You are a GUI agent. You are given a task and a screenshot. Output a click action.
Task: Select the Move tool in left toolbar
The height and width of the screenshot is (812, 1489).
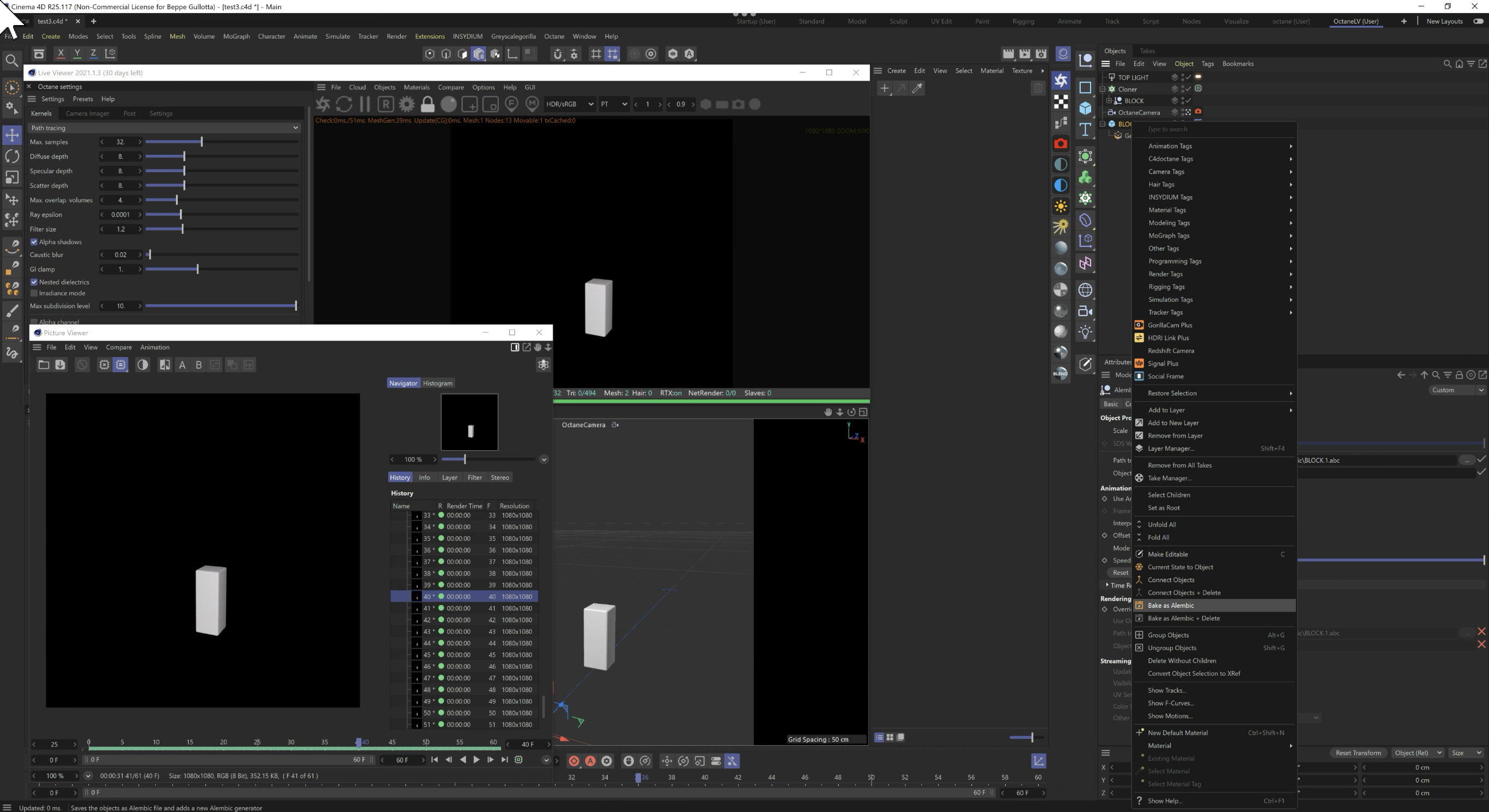click(12, 135)
